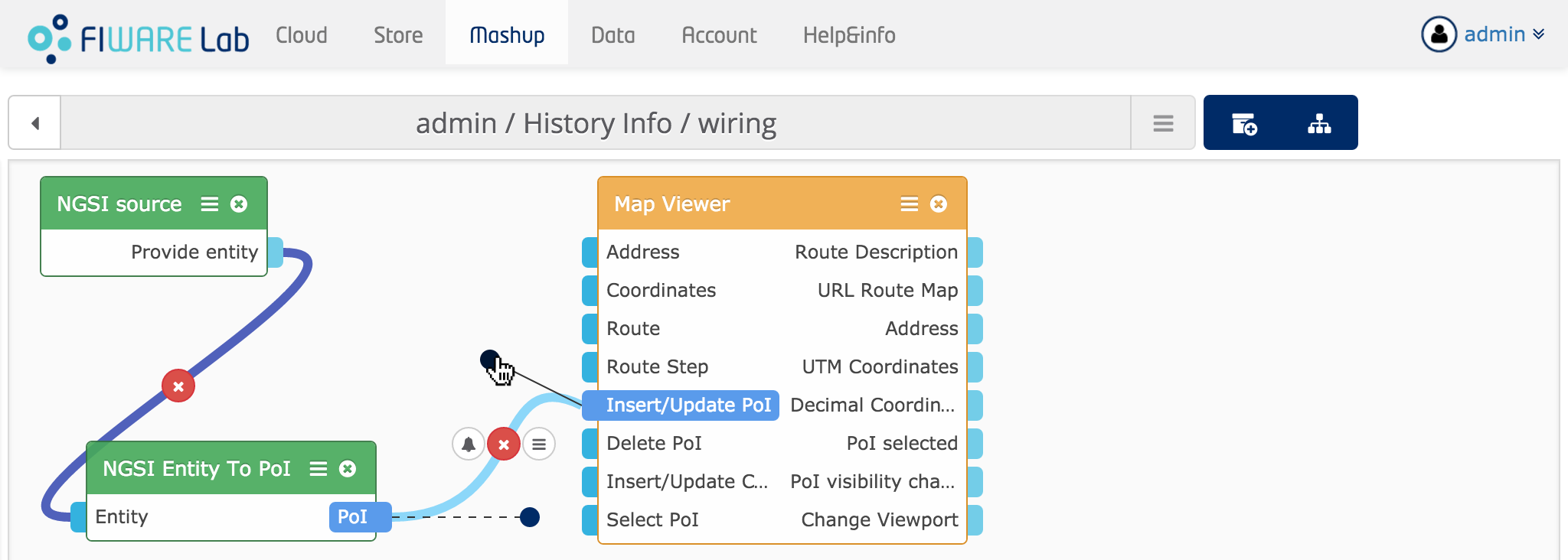The height and width of the screenshot is (560, 1568).
Task: Open the Store tab
Action: (398, 35)
